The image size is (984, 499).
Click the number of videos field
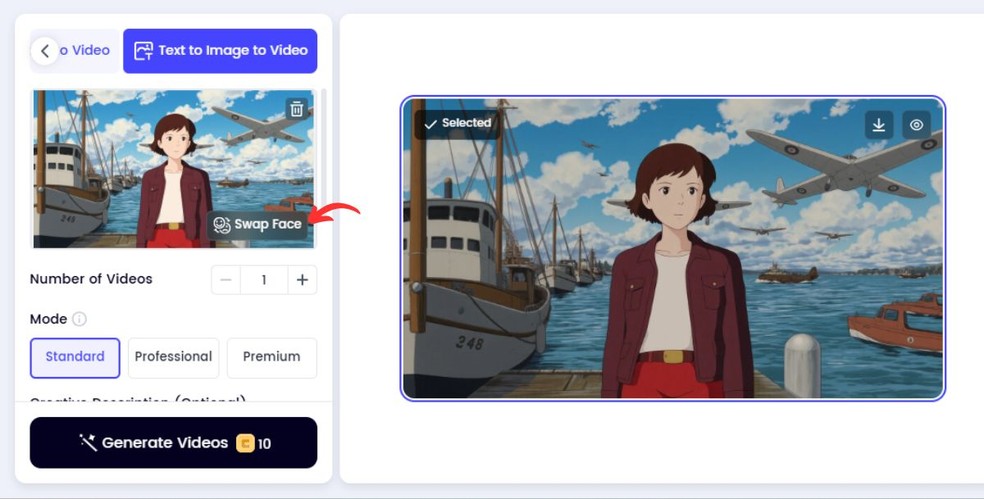(x=264, y=280)
